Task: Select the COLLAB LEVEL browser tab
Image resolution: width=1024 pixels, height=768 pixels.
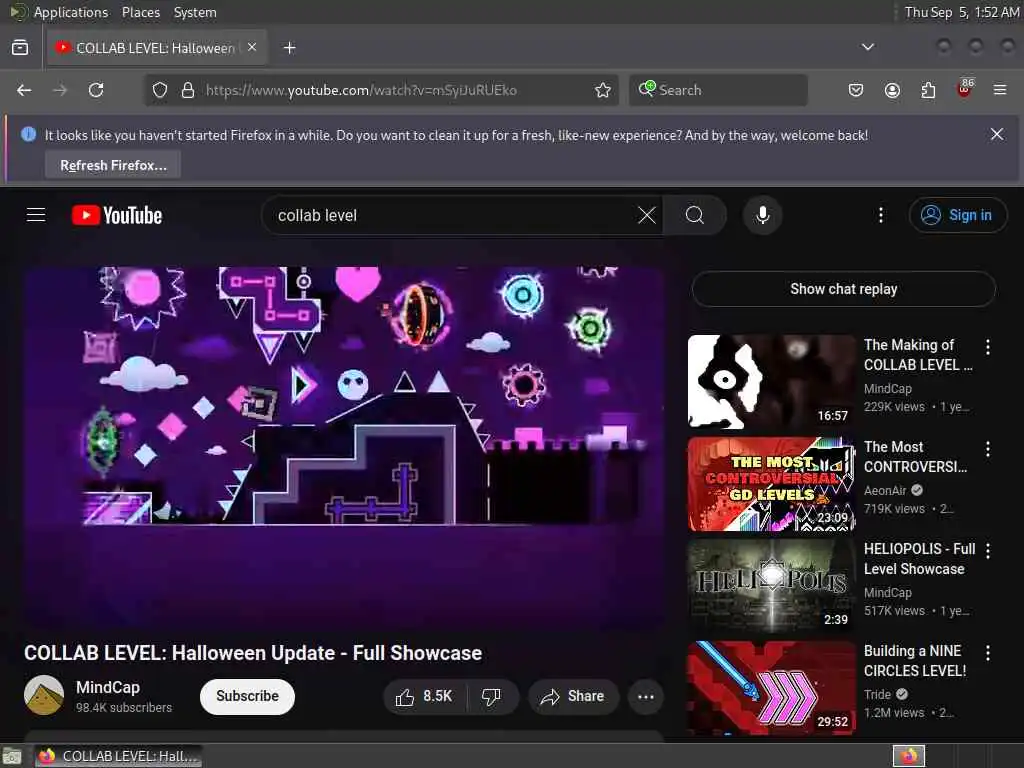Action: tap(157, 48)
